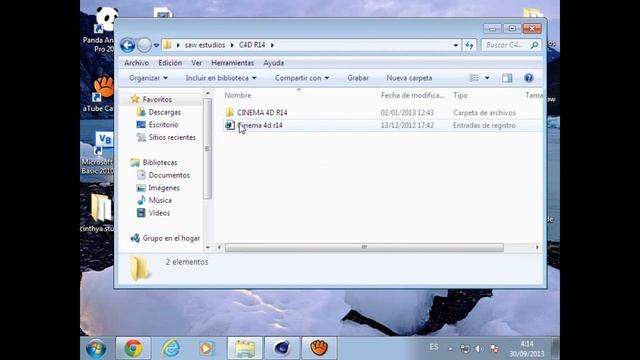Show hidden tray icons arrow
This screenshot has width=640, height=360.
click(x=451, y=349)
